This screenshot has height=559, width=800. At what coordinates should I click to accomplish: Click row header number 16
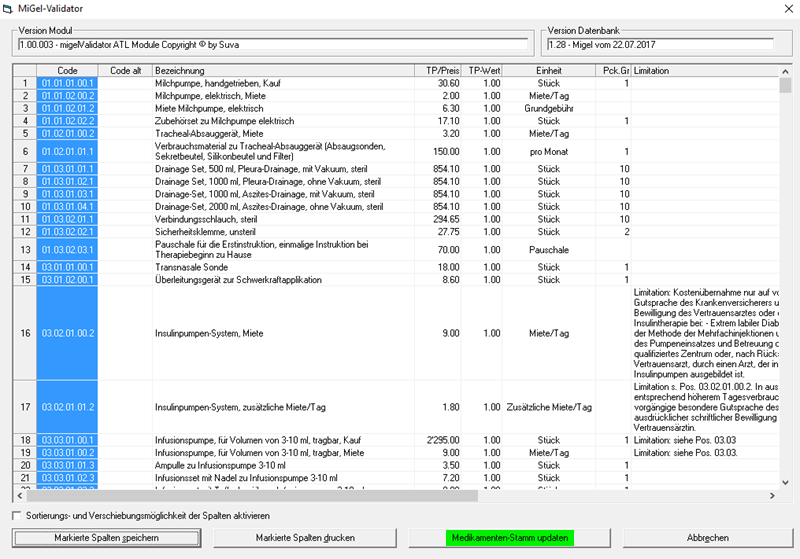tap(25, 333)
